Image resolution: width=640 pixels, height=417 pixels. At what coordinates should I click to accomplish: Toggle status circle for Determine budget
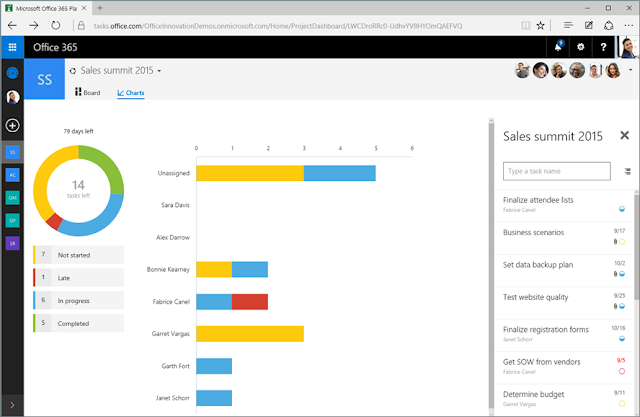(x=622, y=404)
